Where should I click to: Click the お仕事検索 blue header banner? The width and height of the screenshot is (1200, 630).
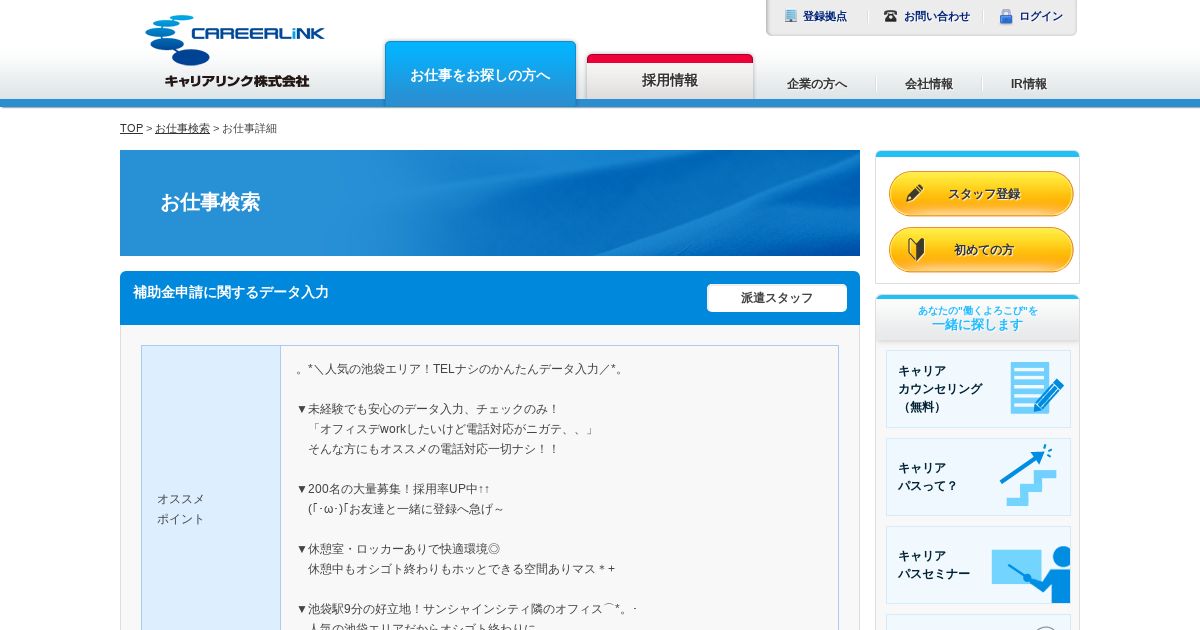490,203
